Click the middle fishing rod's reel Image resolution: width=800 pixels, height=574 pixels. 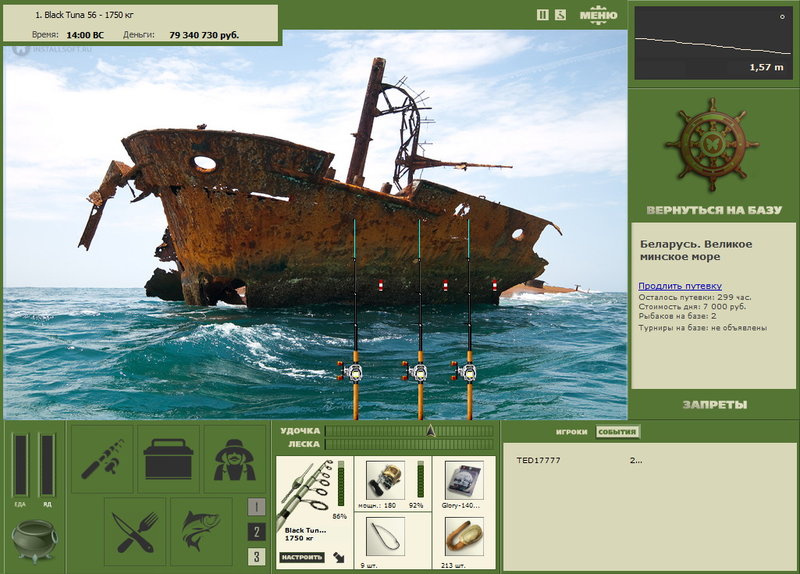(417, 372)
